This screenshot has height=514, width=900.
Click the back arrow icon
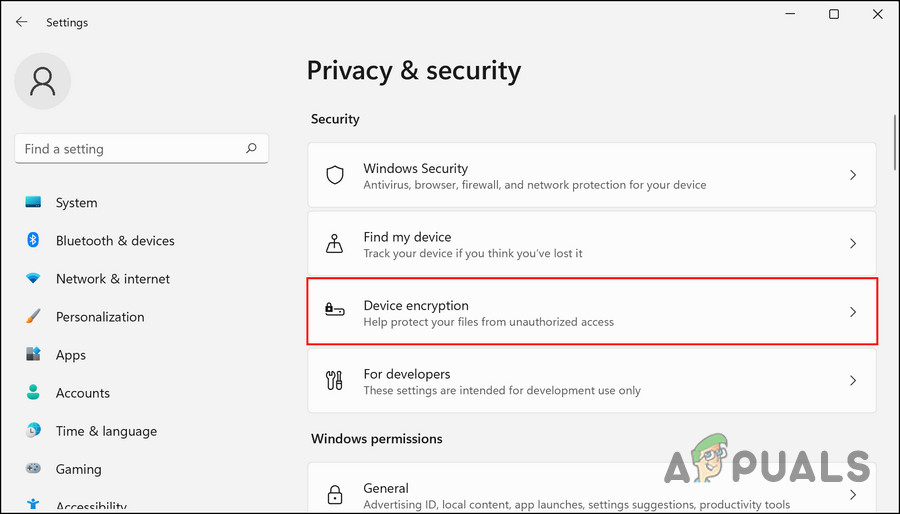coord(21,22)
